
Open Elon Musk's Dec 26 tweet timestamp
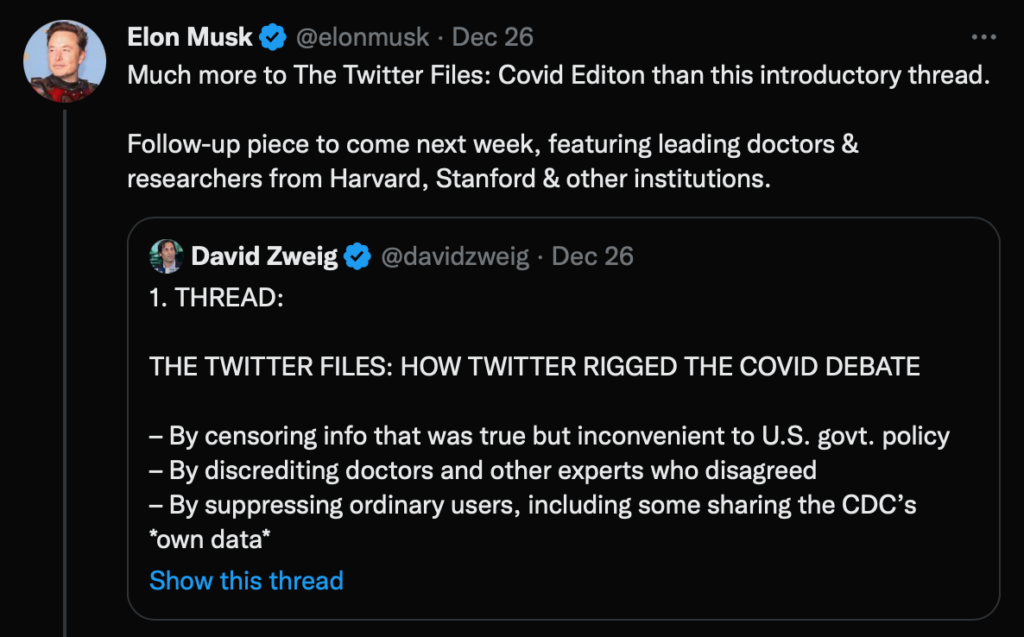pos(492,38)
